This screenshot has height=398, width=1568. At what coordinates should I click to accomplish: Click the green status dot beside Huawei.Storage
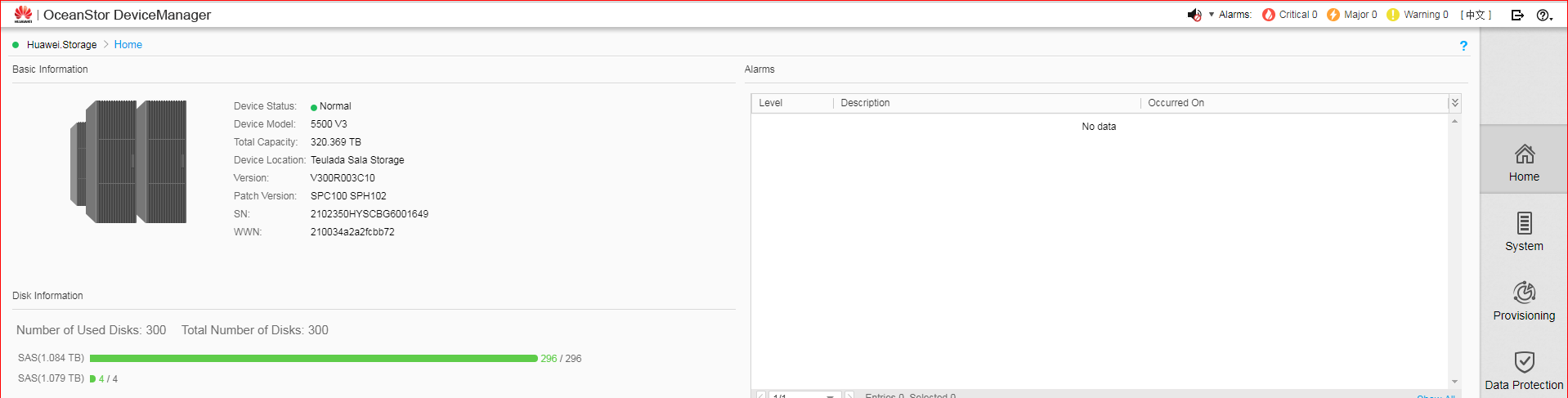(16, 45)
